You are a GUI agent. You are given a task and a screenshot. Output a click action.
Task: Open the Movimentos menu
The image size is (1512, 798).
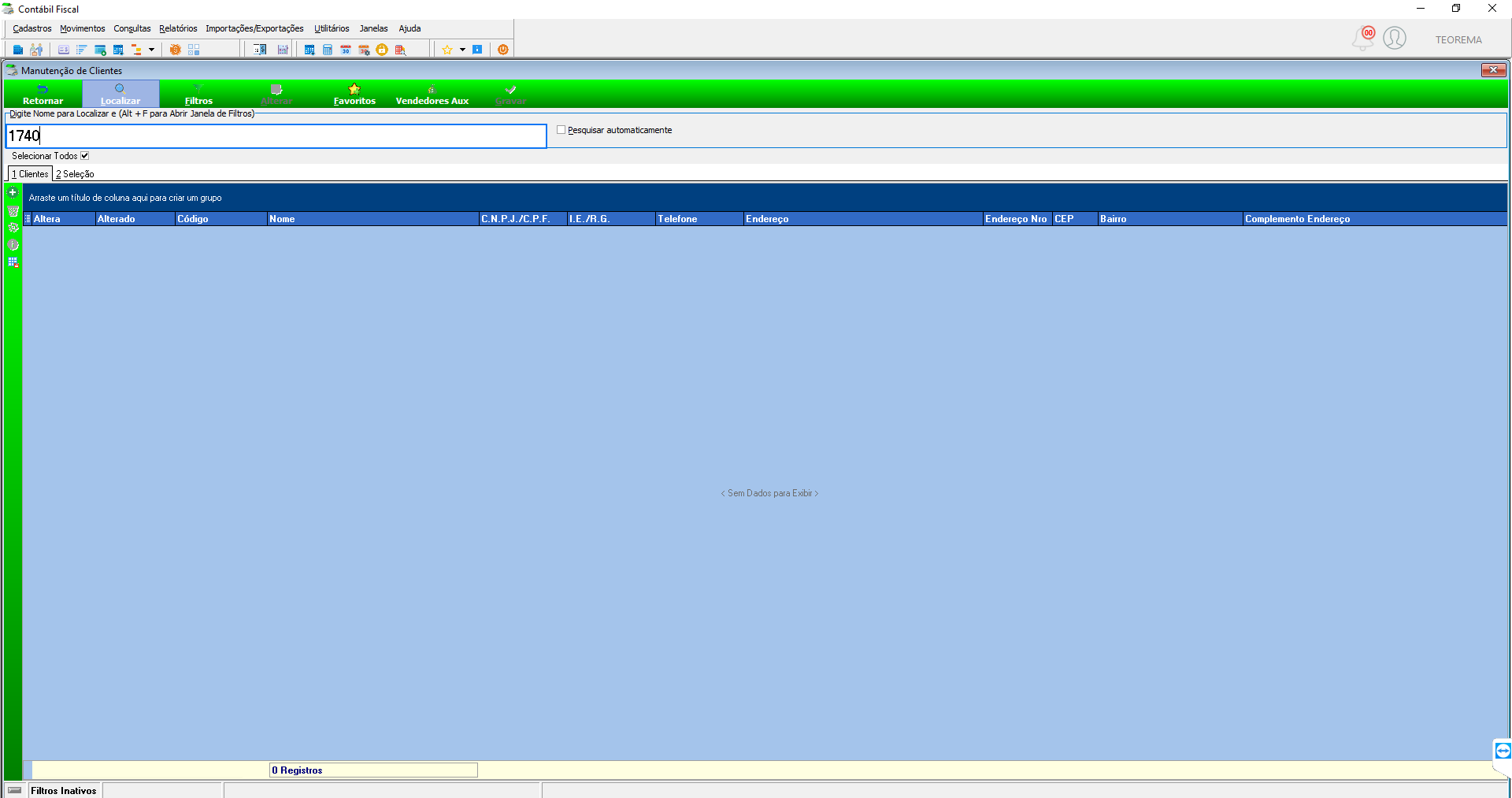coord(83,28)
